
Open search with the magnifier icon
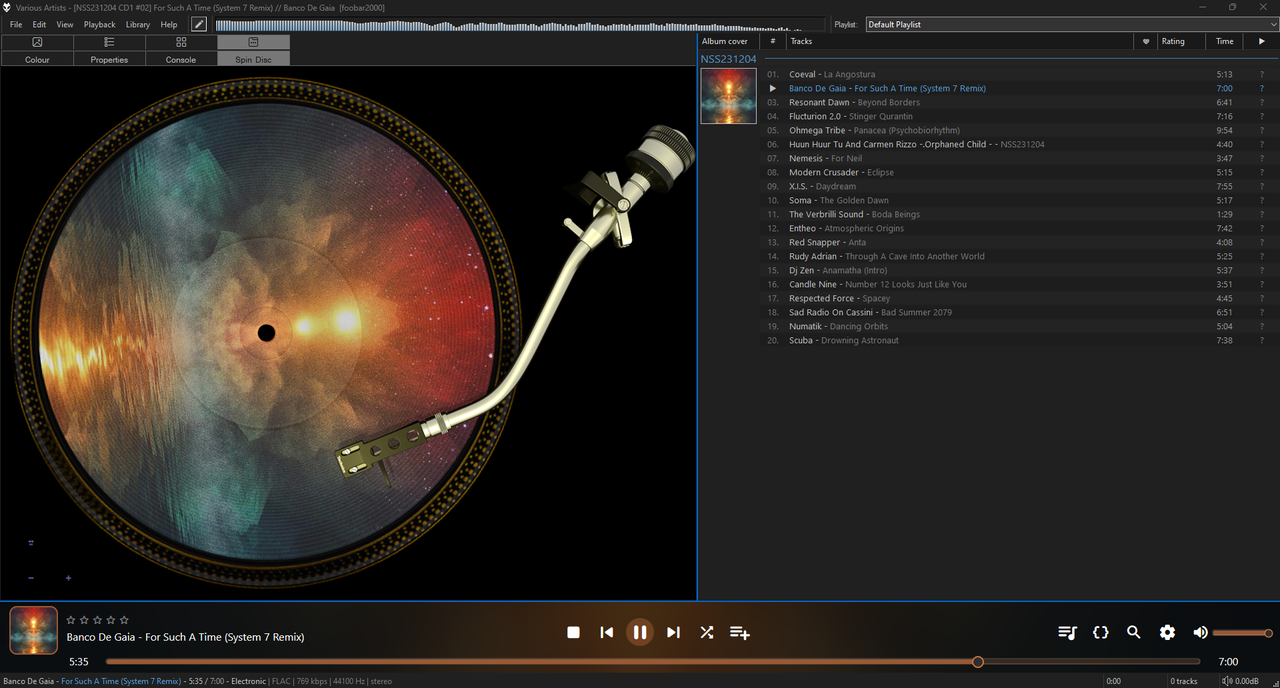(x=1134, y=632)
